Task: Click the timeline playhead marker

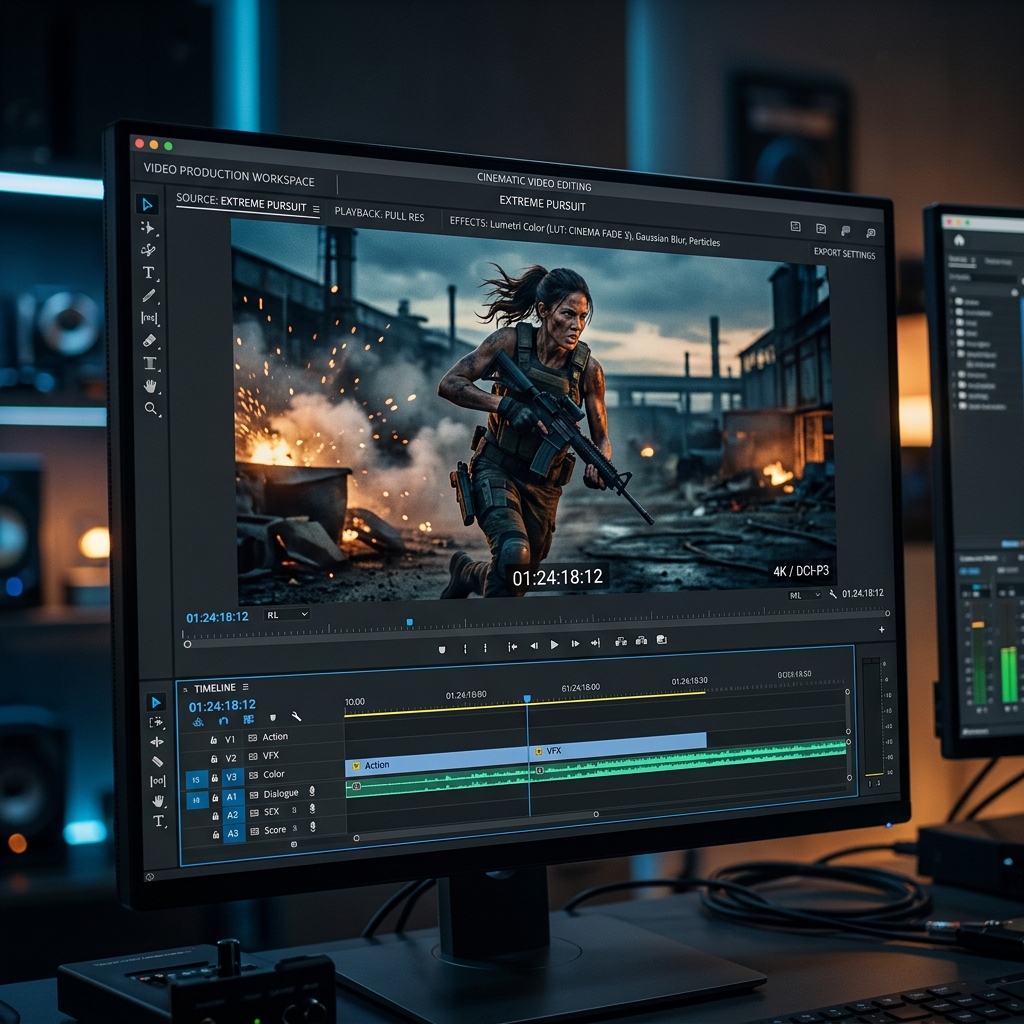Action: (x=527, y=699)
